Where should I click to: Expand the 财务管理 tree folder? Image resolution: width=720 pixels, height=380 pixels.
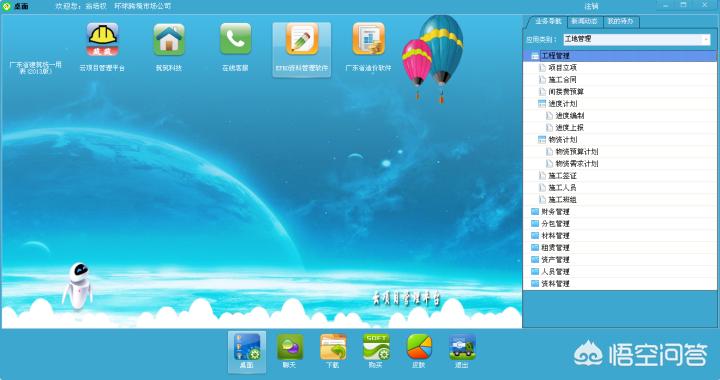click(x=535, y=212)
